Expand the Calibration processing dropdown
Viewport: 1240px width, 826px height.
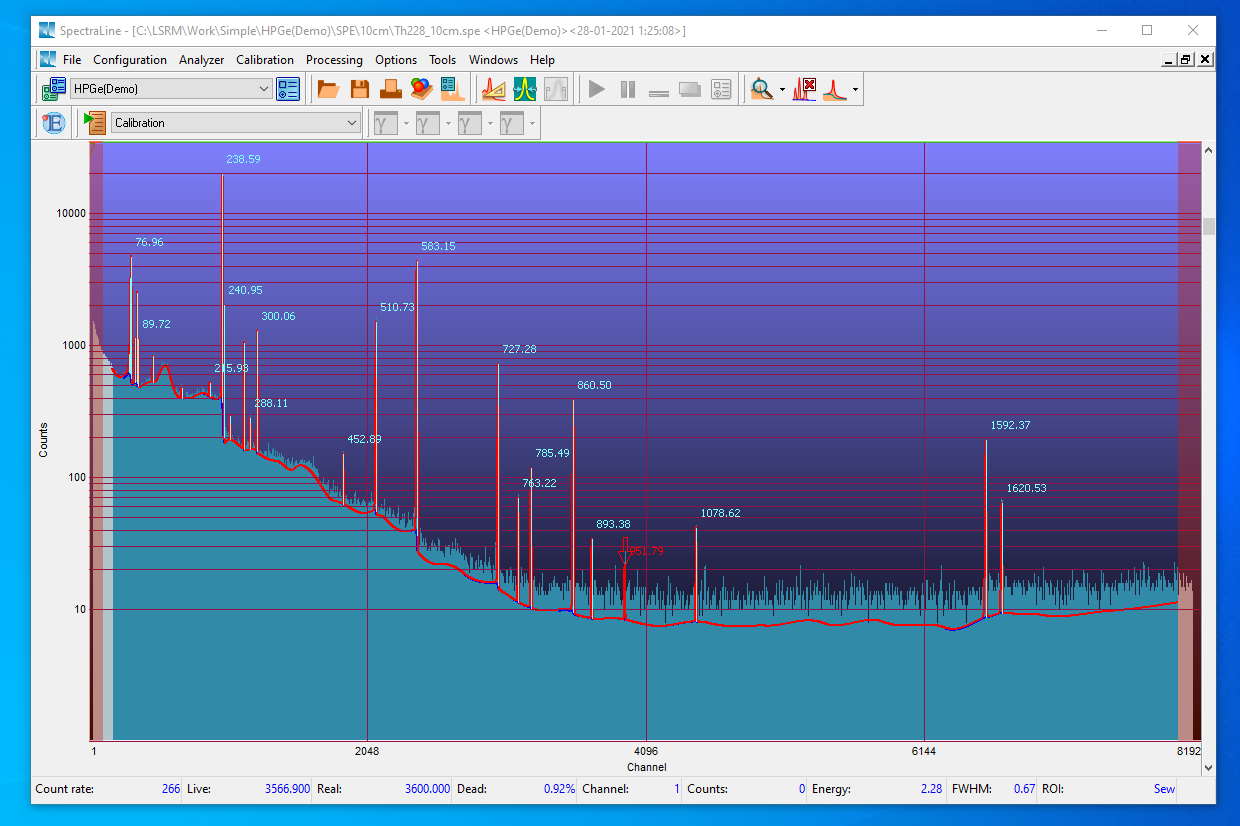click(351, 123)
